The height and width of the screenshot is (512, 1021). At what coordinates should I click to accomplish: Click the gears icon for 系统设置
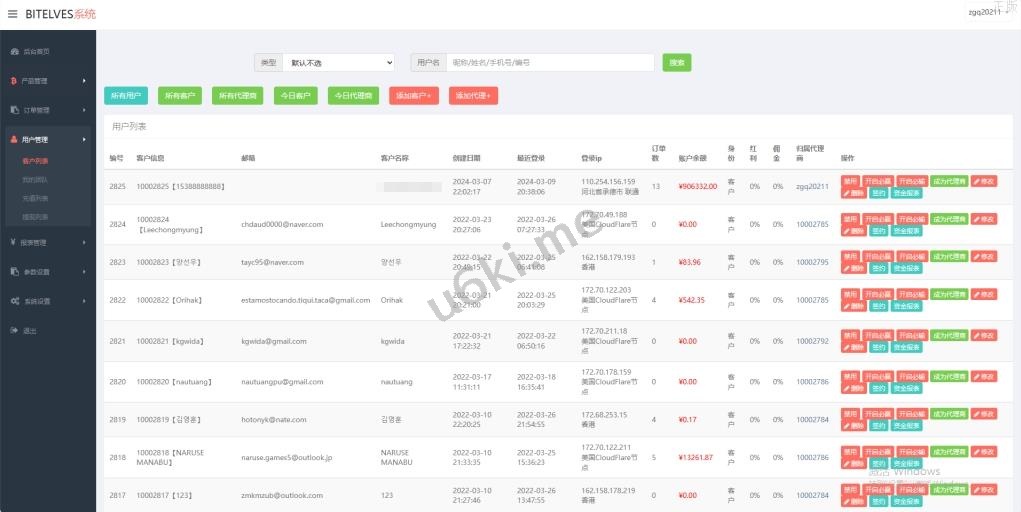click(x=14, y=301)
